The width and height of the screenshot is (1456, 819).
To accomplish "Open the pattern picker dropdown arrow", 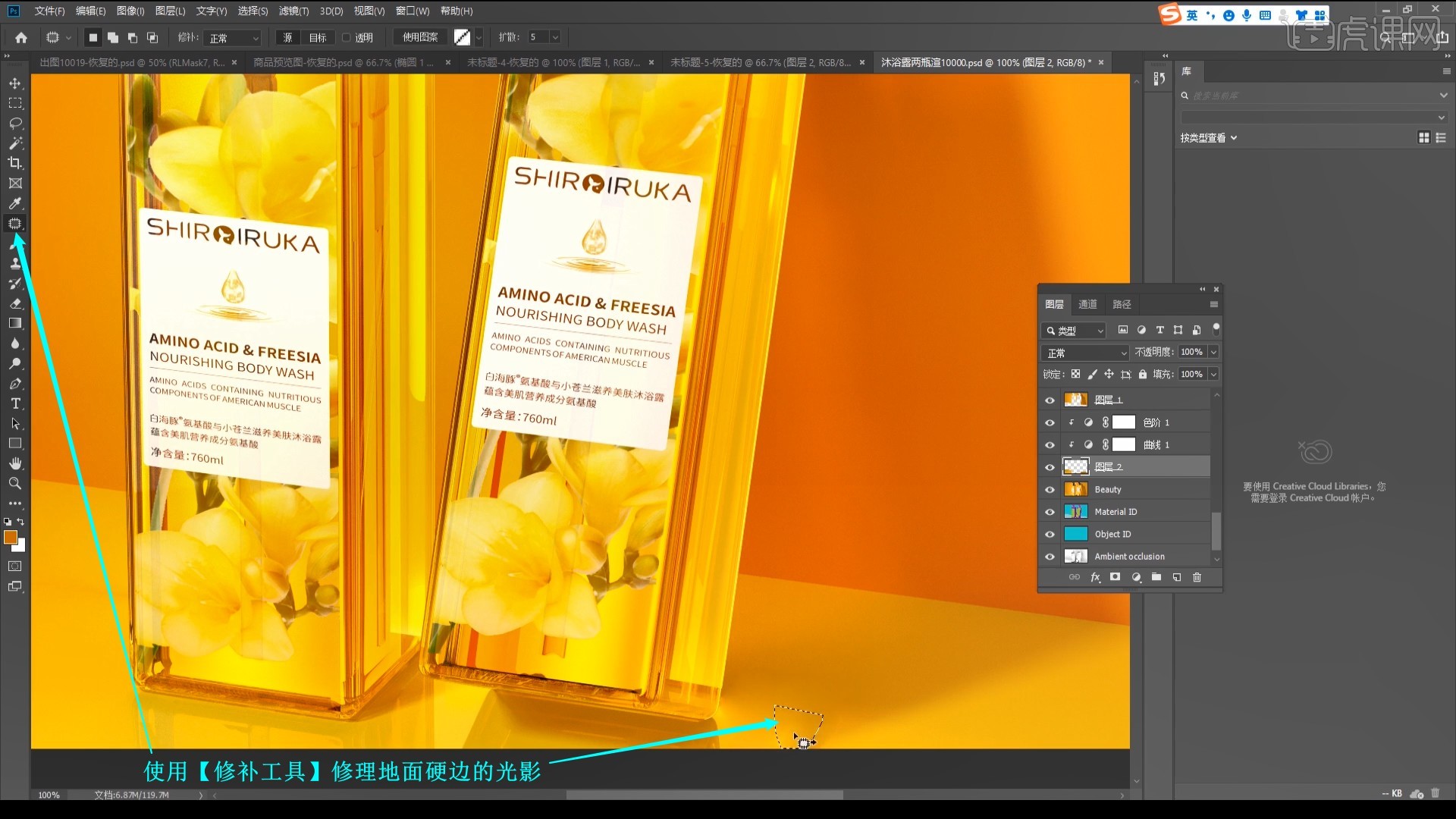I will point(479,37).
